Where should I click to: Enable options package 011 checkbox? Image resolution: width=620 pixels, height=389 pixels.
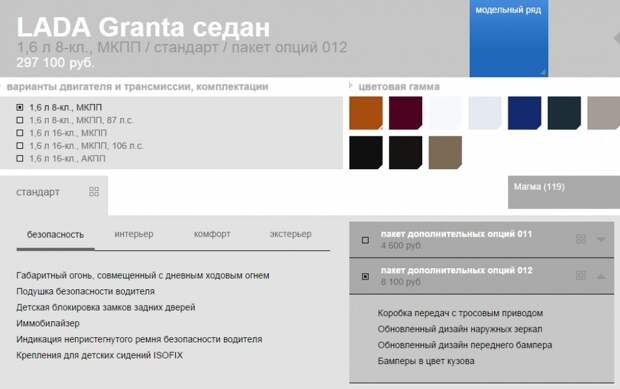(x=365, y=240)
